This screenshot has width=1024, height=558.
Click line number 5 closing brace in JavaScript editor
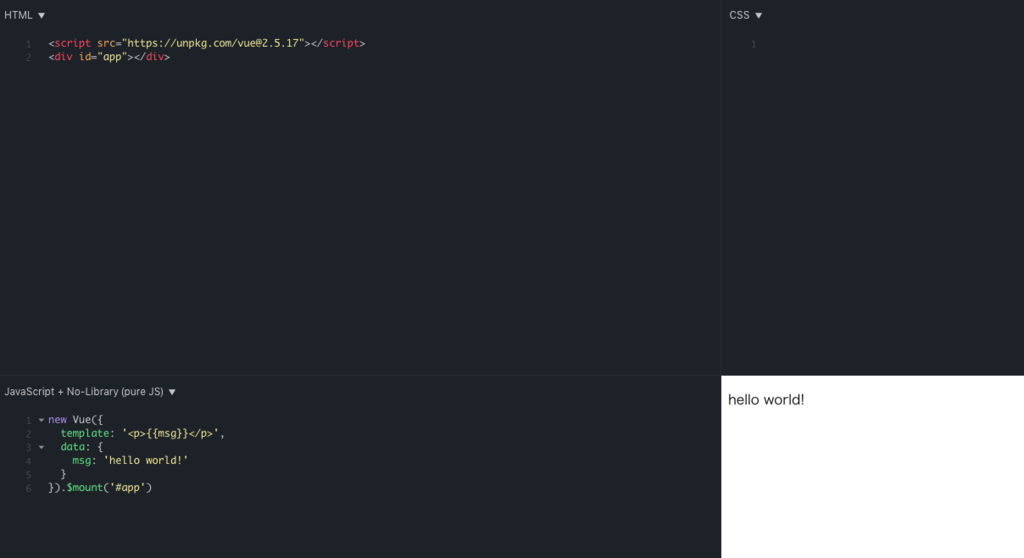click(x=63, y=474)
